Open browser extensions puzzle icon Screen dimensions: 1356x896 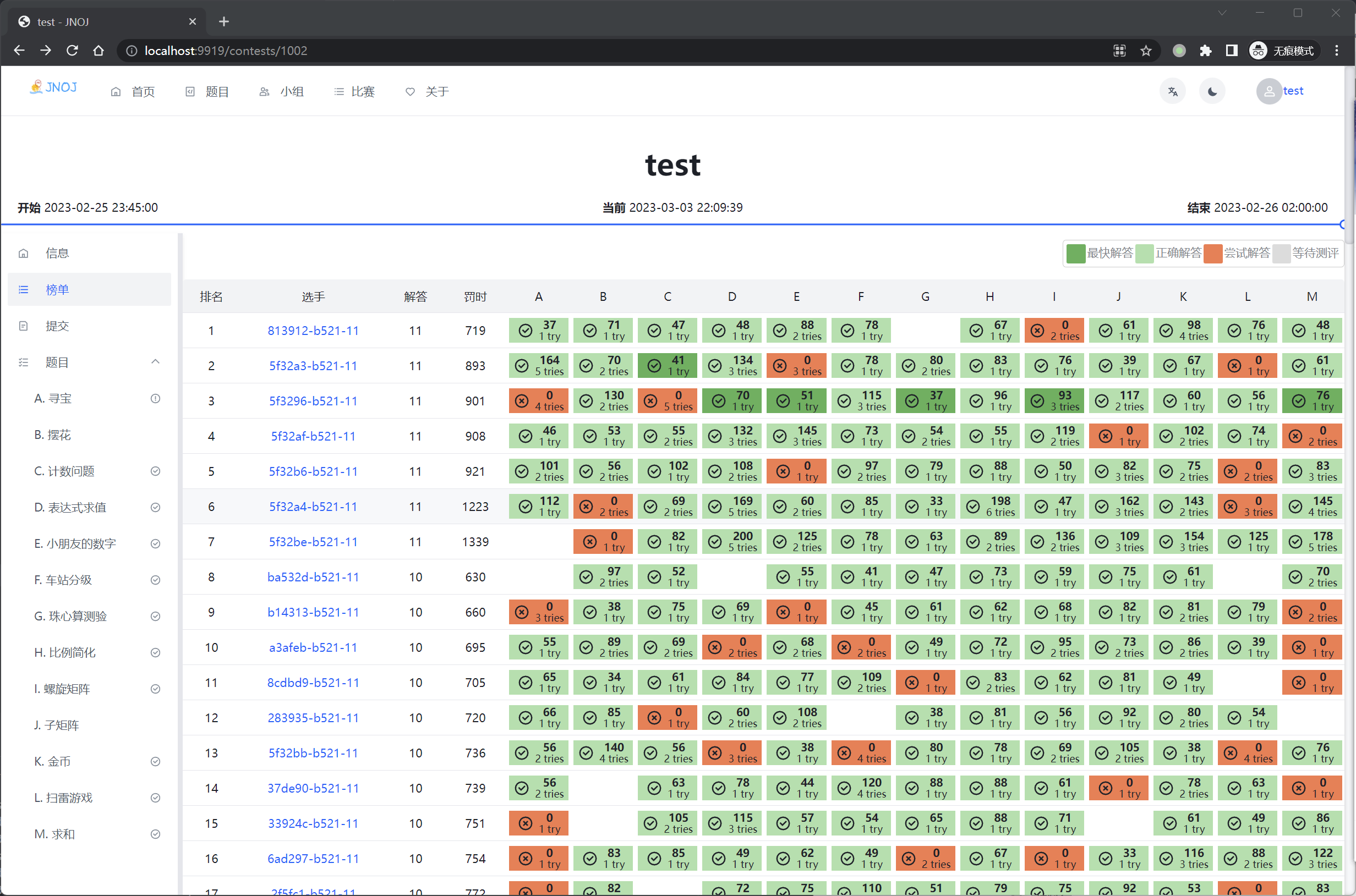coord(1206,51)
